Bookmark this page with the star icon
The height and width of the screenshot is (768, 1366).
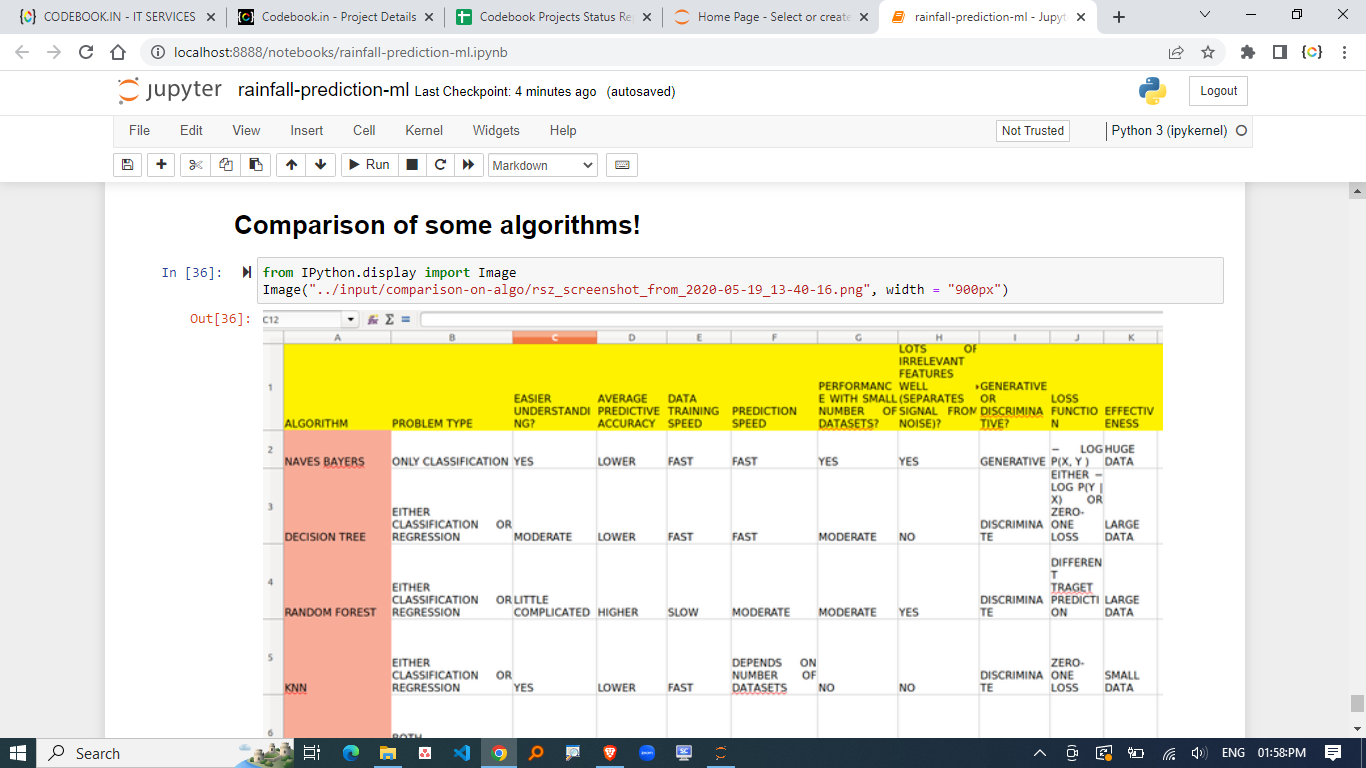(1208, 52)
